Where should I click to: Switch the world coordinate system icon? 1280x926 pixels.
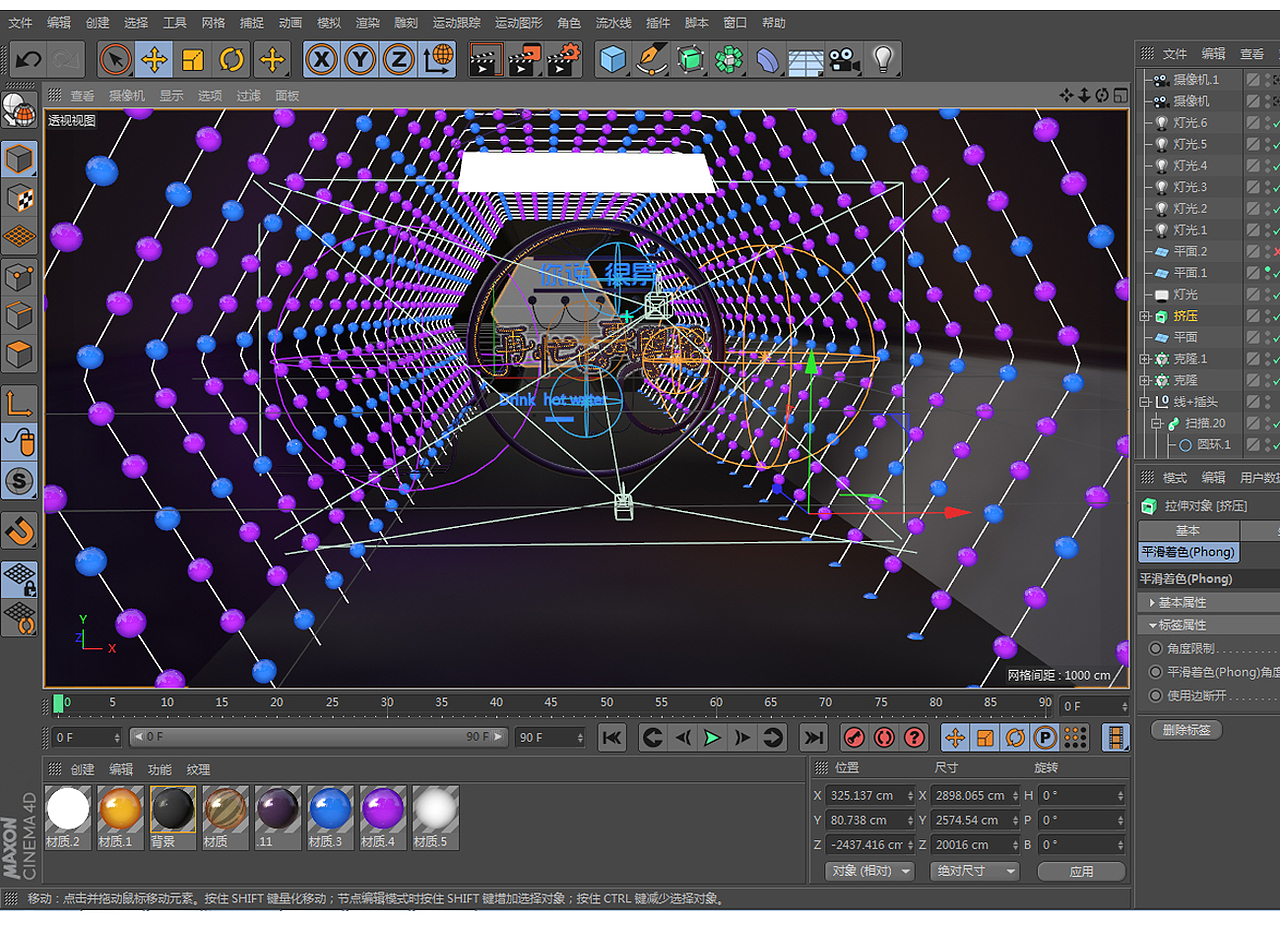coord(437,60)
